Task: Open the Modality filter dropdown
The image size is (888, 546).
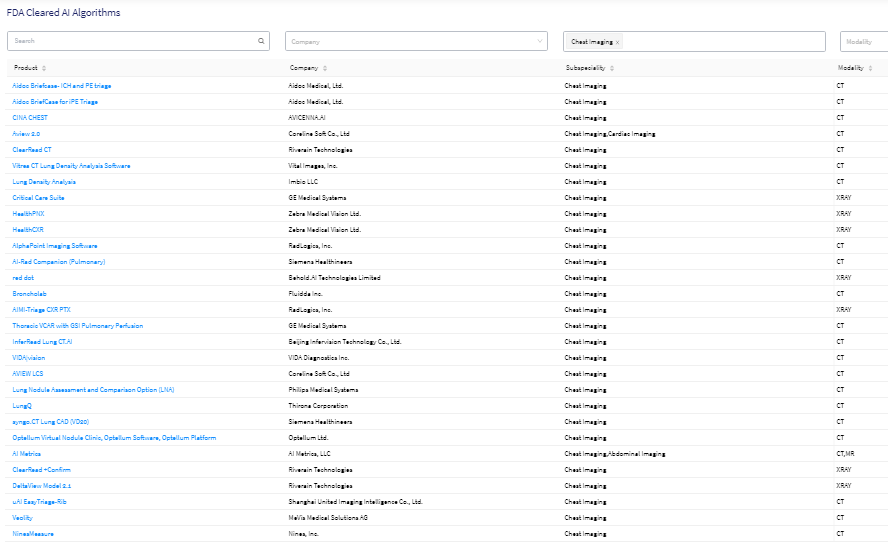Action: point(864,41)
